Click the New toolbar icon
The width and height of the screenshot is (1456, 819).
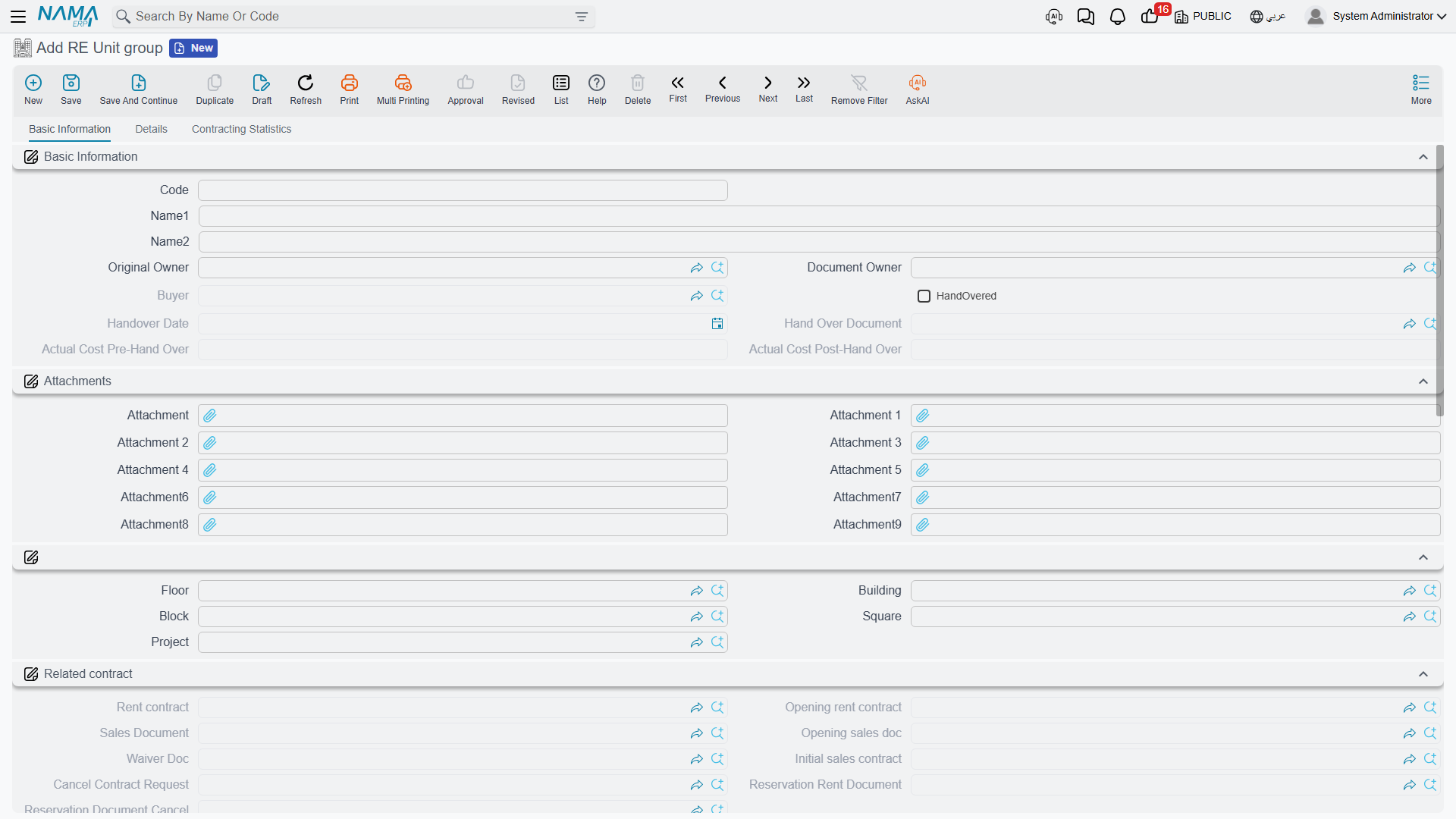[x=33, y=89]
